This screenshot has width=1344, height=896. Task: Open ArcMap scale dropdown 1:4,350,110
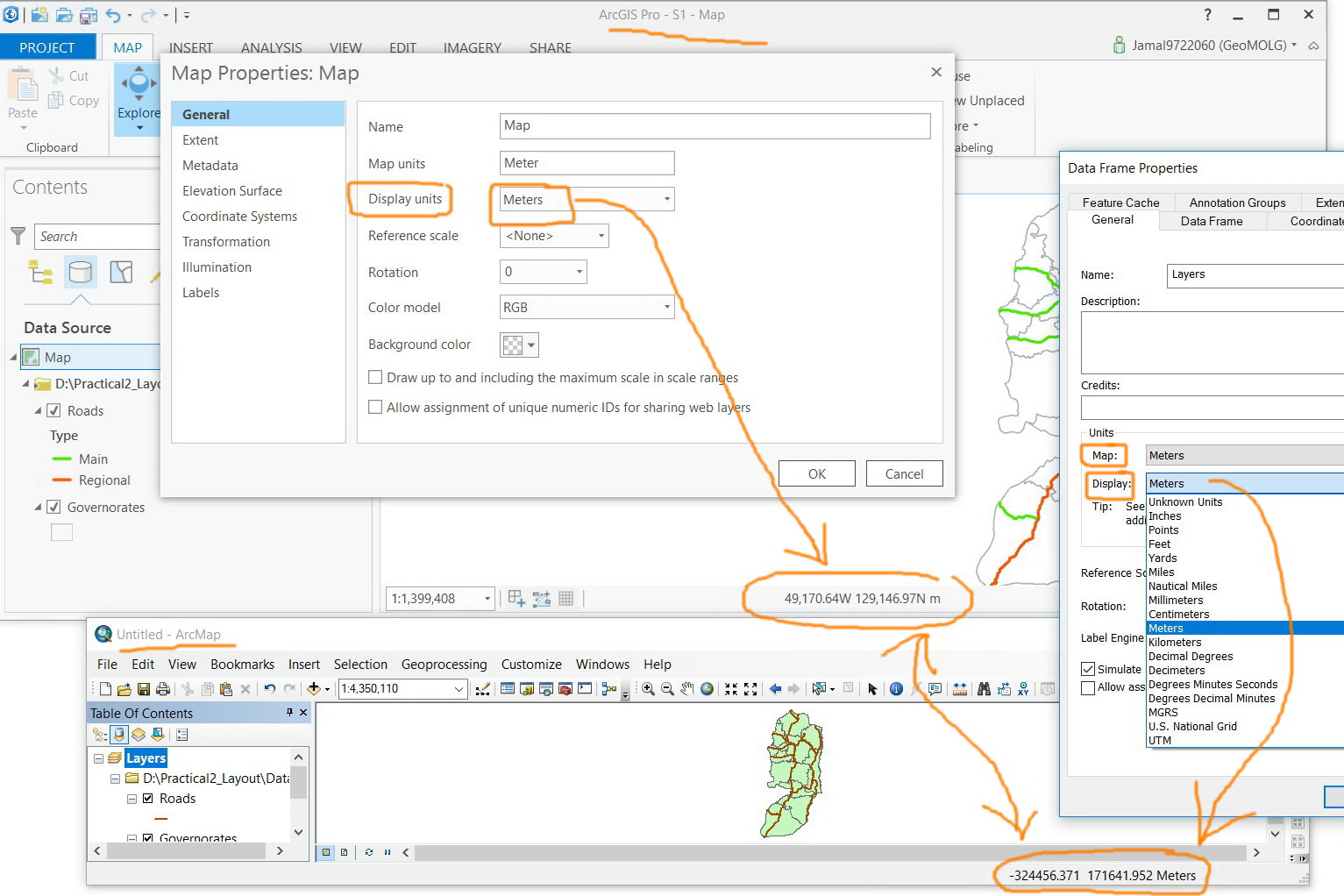click(459, 689)
